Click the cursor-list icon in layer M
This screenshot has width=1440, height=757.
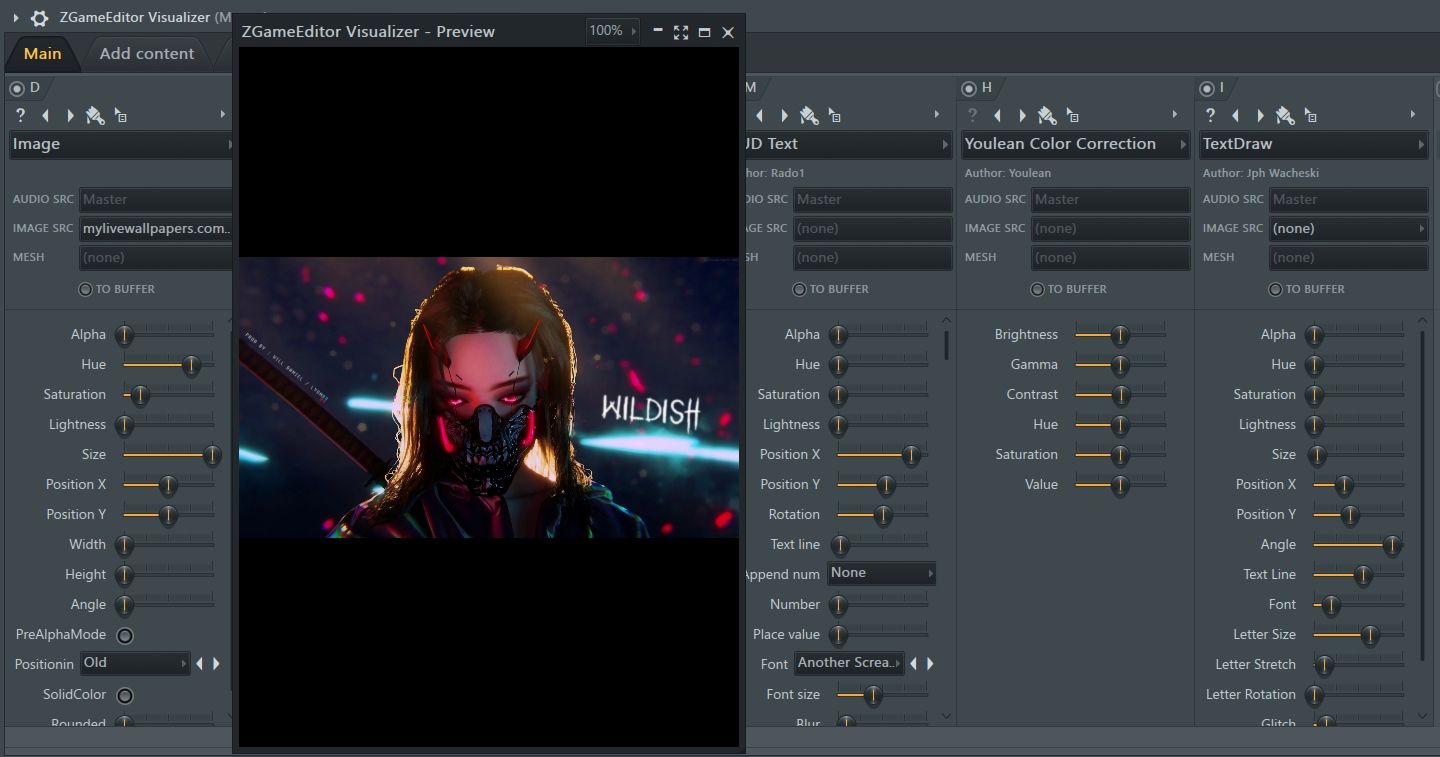tap(834, 116)
